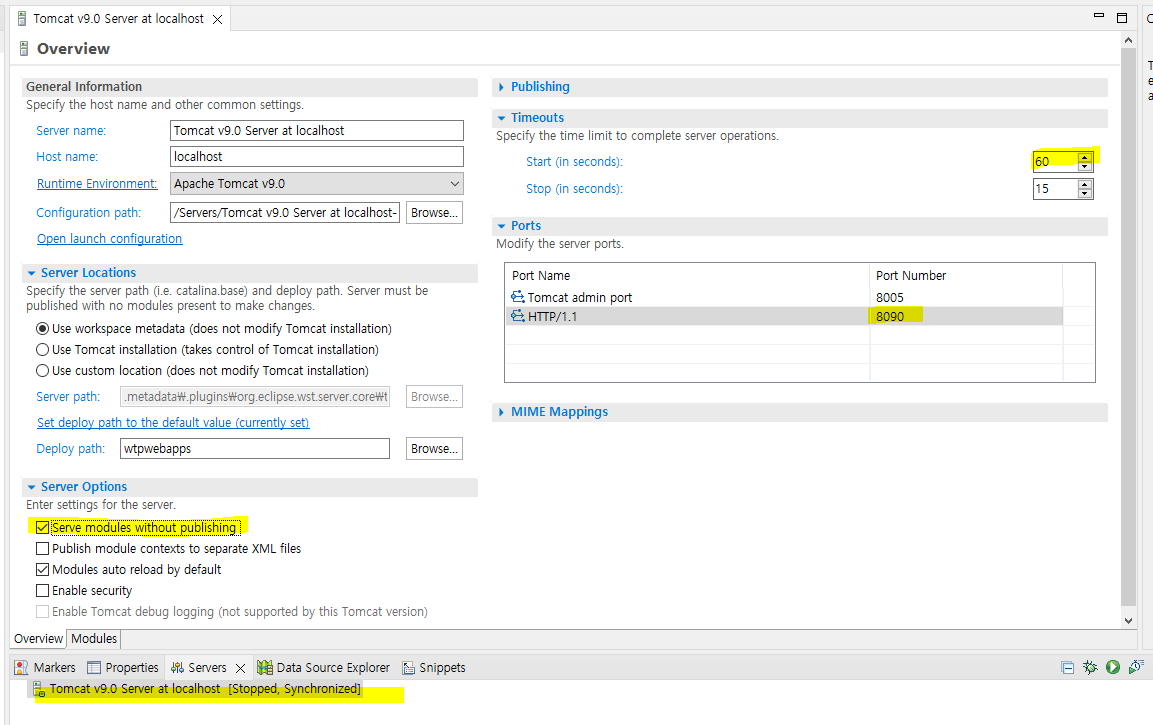Select the 8090 port number cell
The image size is (1153, 725).
click(966, 316)
